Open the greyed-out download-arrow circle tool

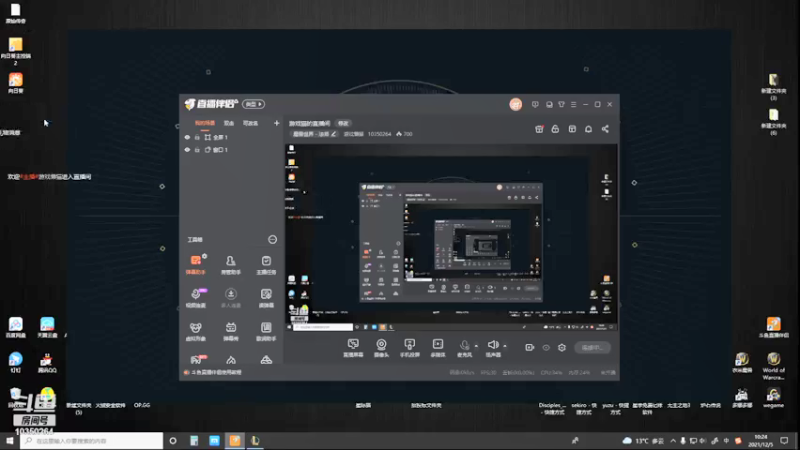click(x=231, y=297)
